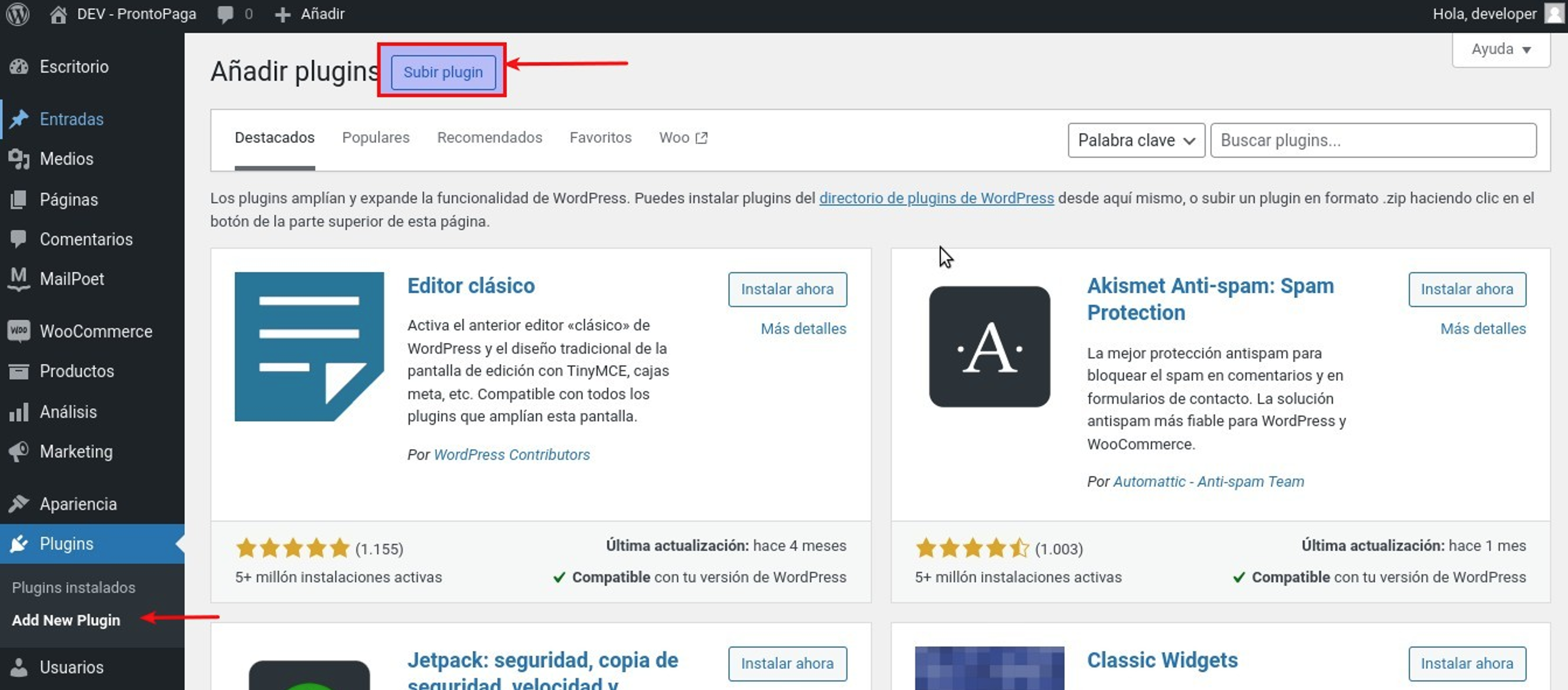Click the Apariencia paintbrush icon
The height and width of the screenshot is (690, 1568).
(19, 504)
